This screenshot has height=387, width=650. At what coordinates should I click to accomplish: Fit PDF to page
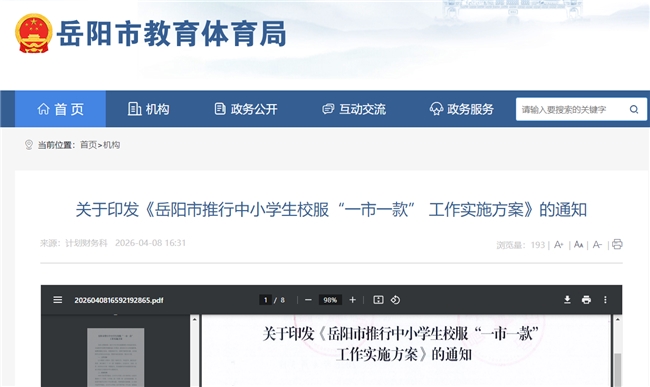tap(378, 300)
